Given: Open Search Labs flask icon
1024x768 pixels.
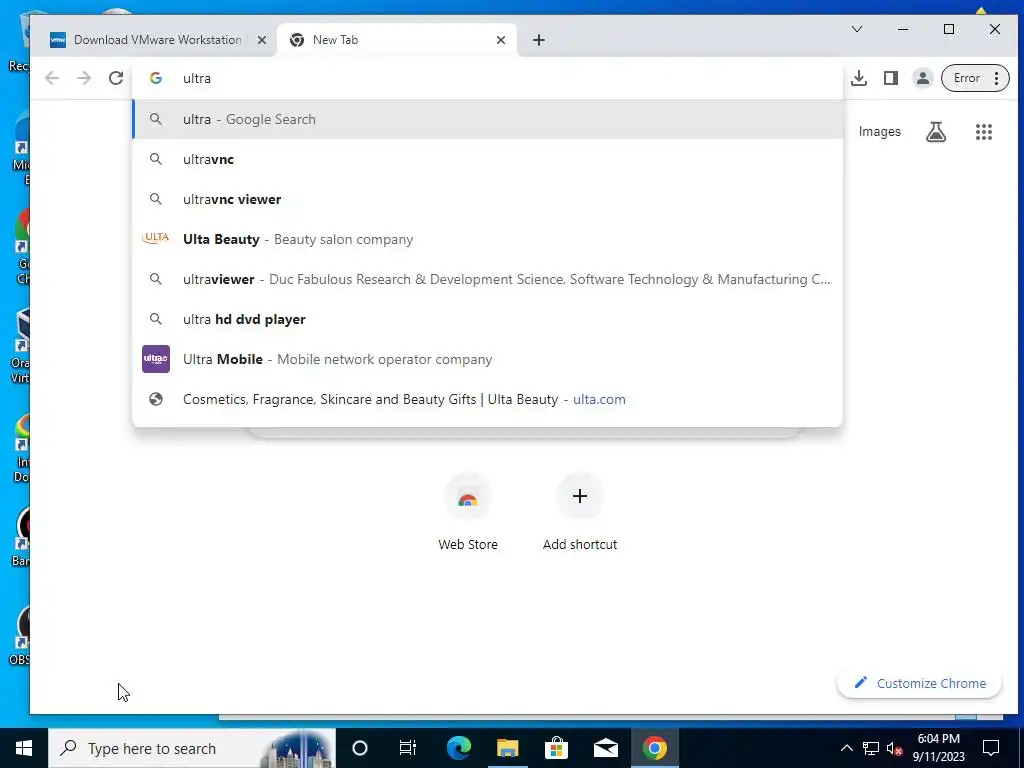Looking at the screenshot, I should click(x=936, y=132).
